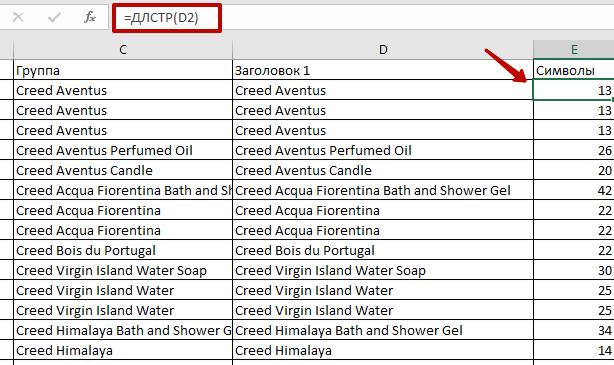Click the Cancel X icon in formula bar

pos(18,17)
